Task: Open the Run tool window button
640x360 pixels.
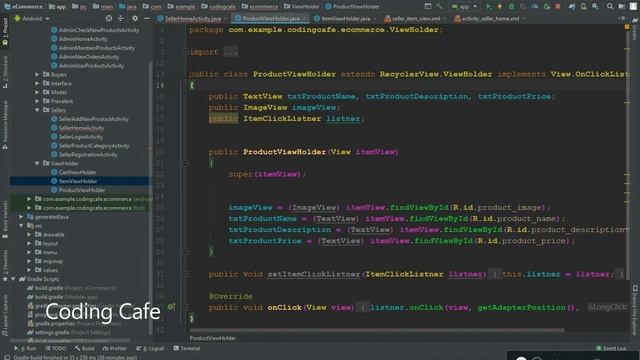Action: point(25,348)
